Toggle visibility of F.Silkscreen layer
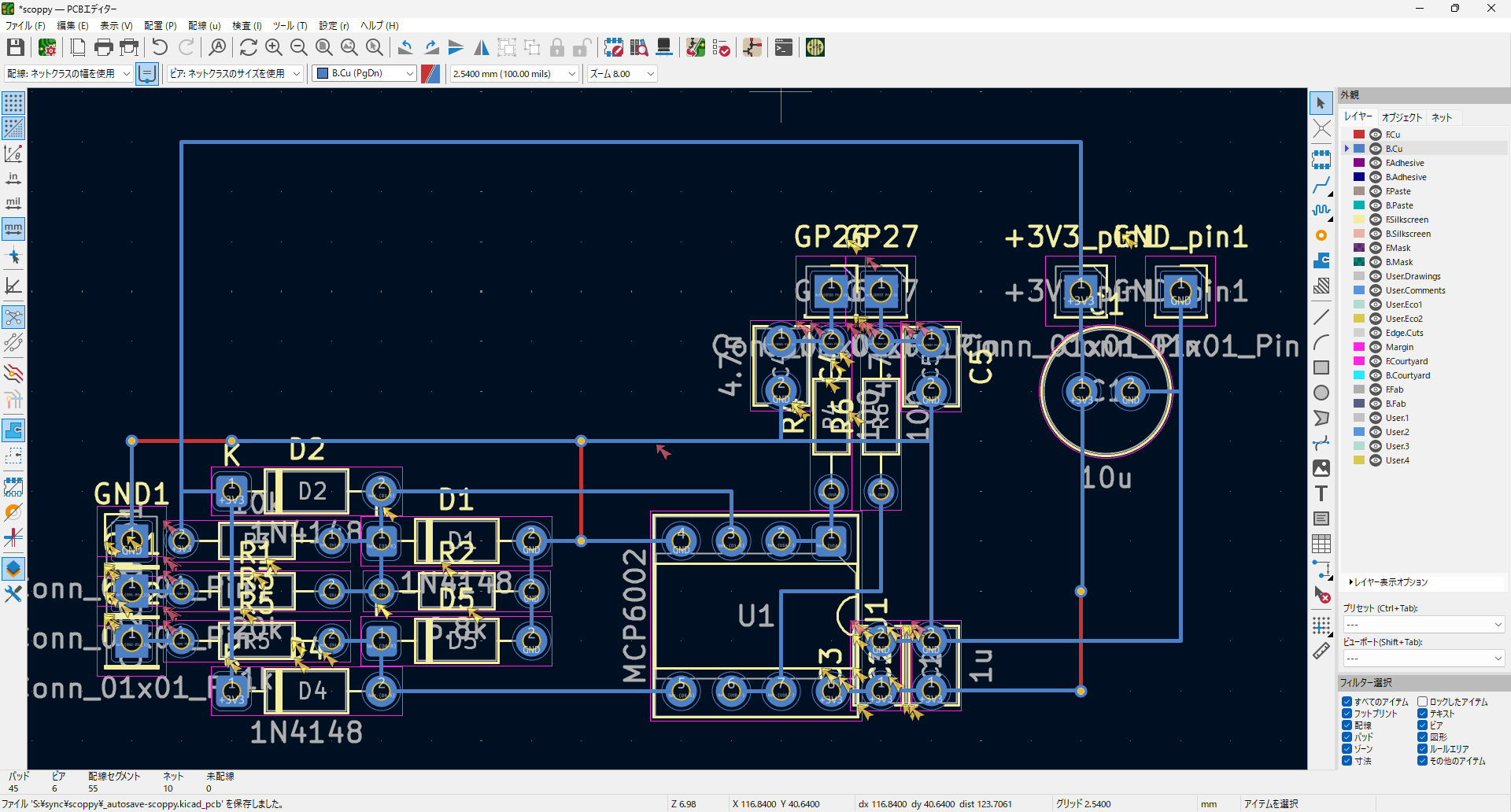Image resolution: width=1511 pixels, height=812 pixels. (x=1376, y=220)
